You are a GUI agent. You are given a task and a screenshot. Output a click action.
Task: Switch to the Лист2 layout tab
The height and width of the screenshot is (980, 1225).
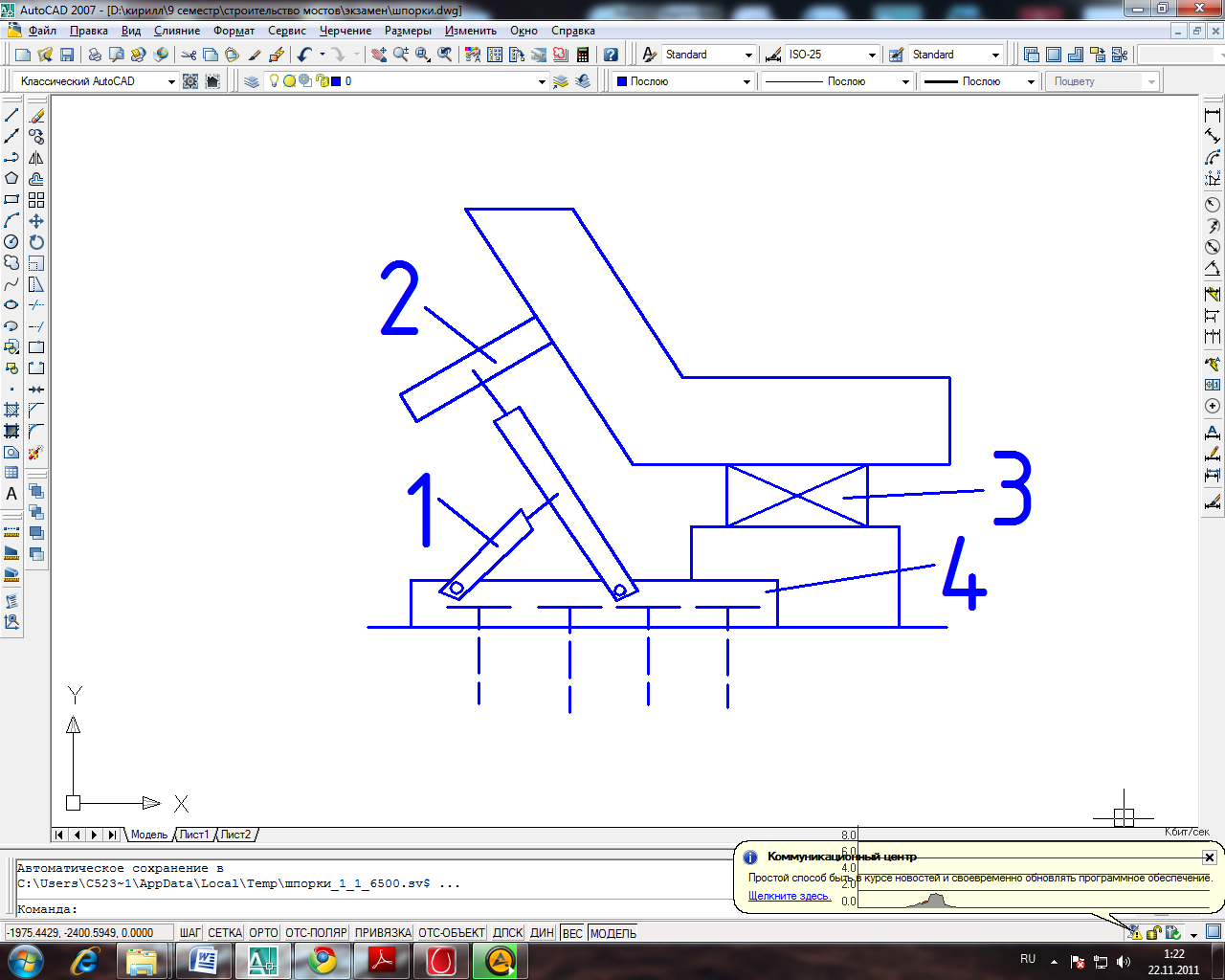pos(236,835)
